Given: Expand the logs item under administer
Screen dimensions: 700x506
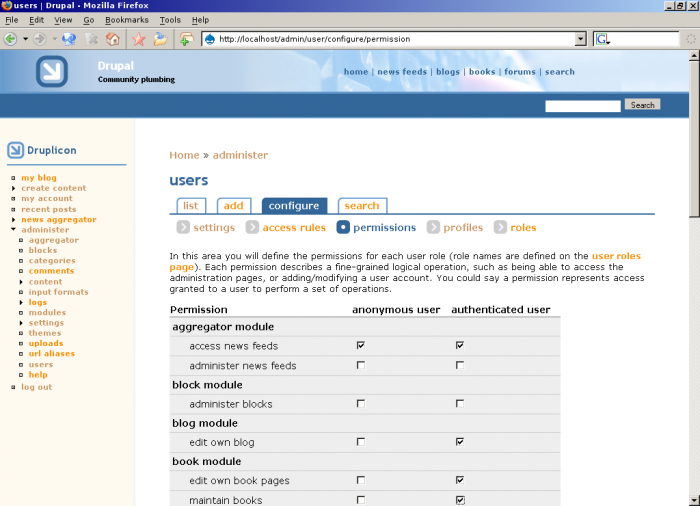Looking at the screenshot, I should (x=21, y=302).
